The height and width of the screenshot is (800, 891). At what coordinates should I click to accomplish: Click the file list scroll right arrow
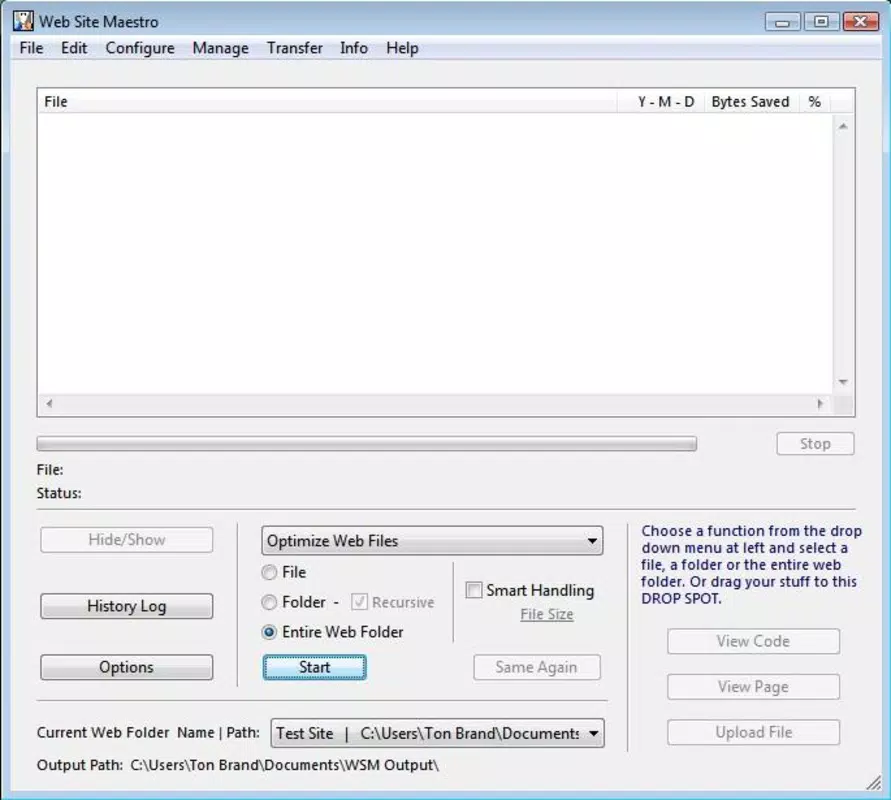[819, 403]
